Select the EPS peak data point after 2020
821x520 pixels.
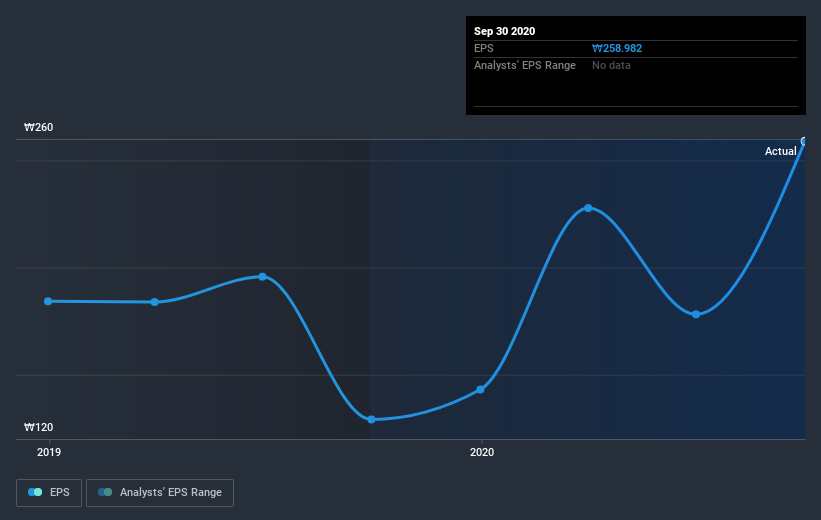[588, 208]
